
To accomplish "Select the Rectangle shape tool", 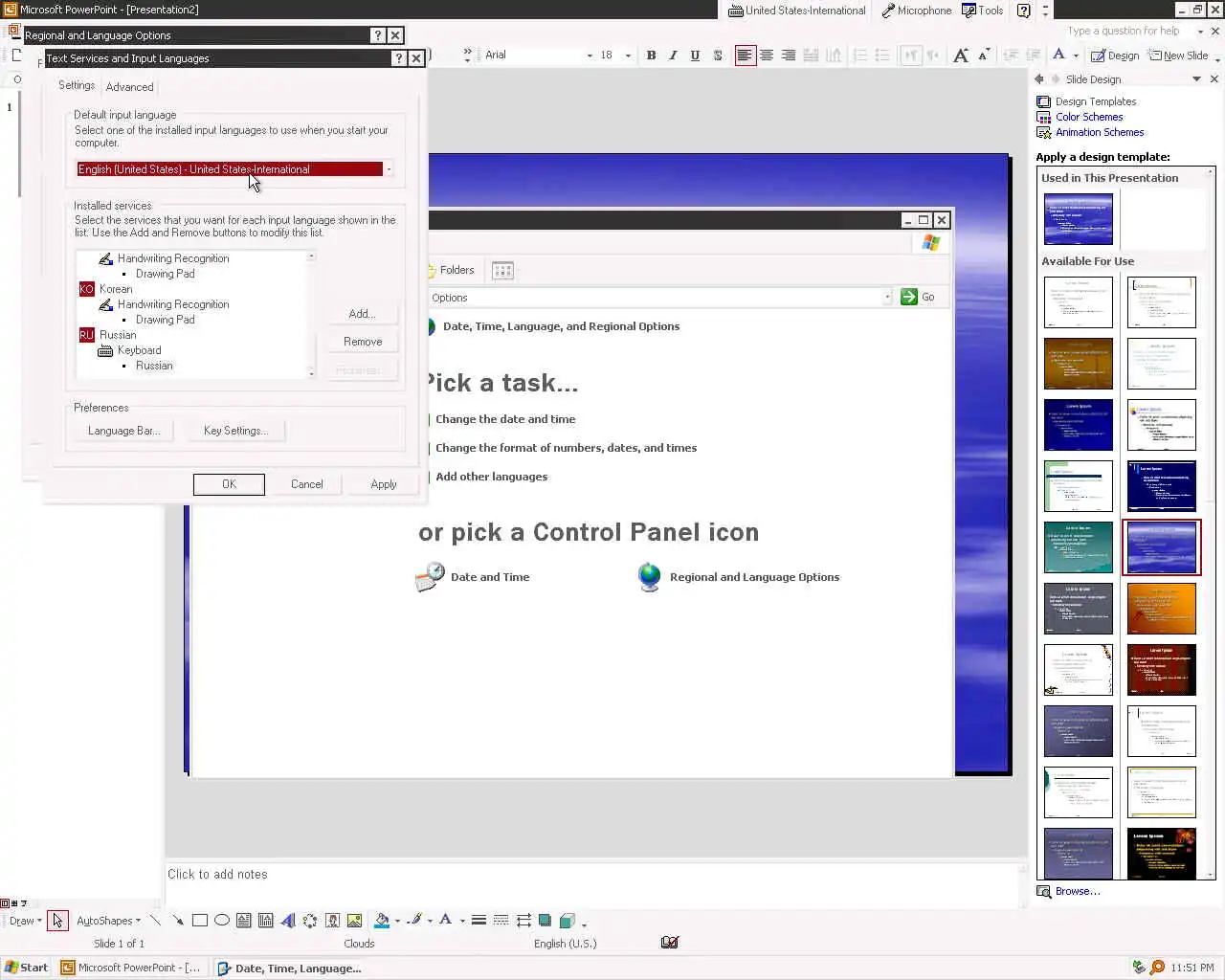I will [x=199, y=921].
